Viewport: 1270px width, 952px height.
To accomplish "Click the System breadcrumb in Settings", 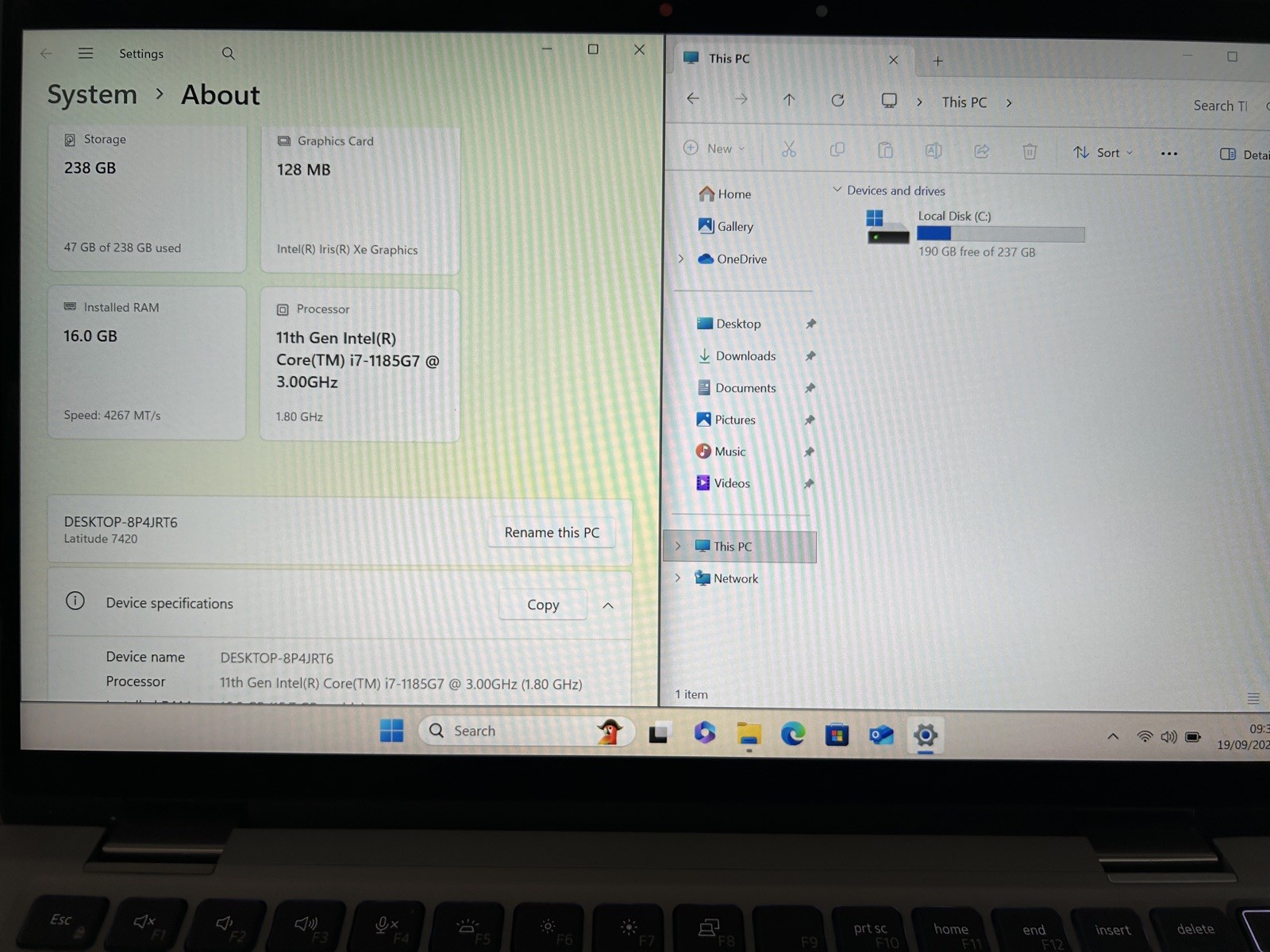I will click(92, 94).
